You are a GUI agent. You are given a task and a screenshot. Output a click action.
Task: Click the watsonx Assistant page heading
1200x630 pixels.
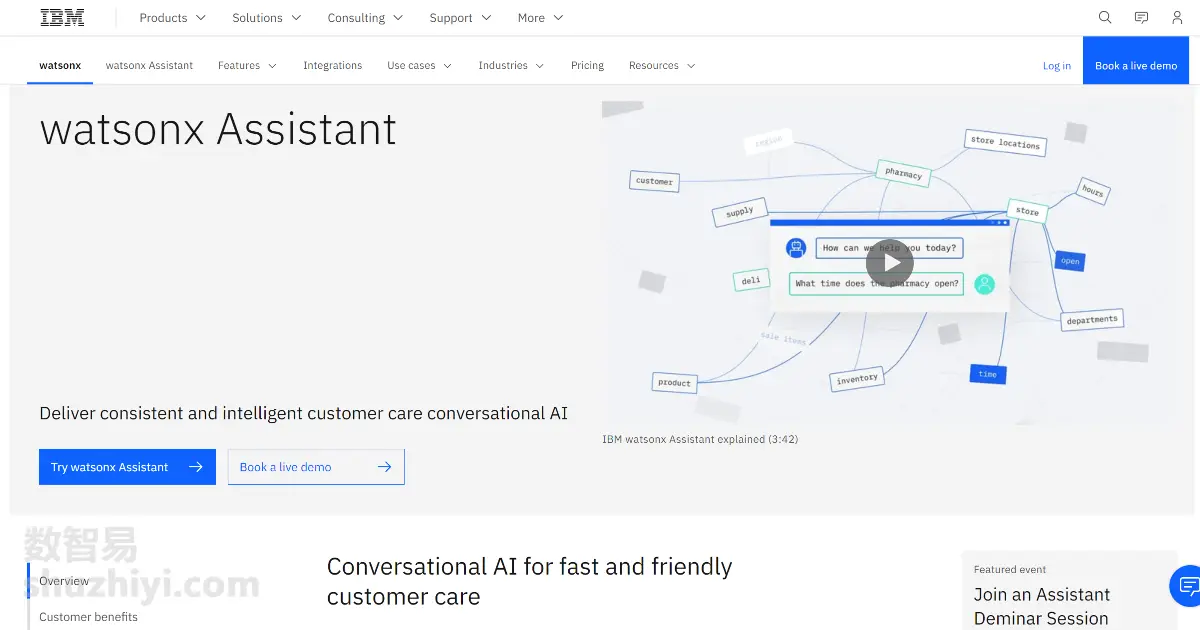[x=218, y=129]
